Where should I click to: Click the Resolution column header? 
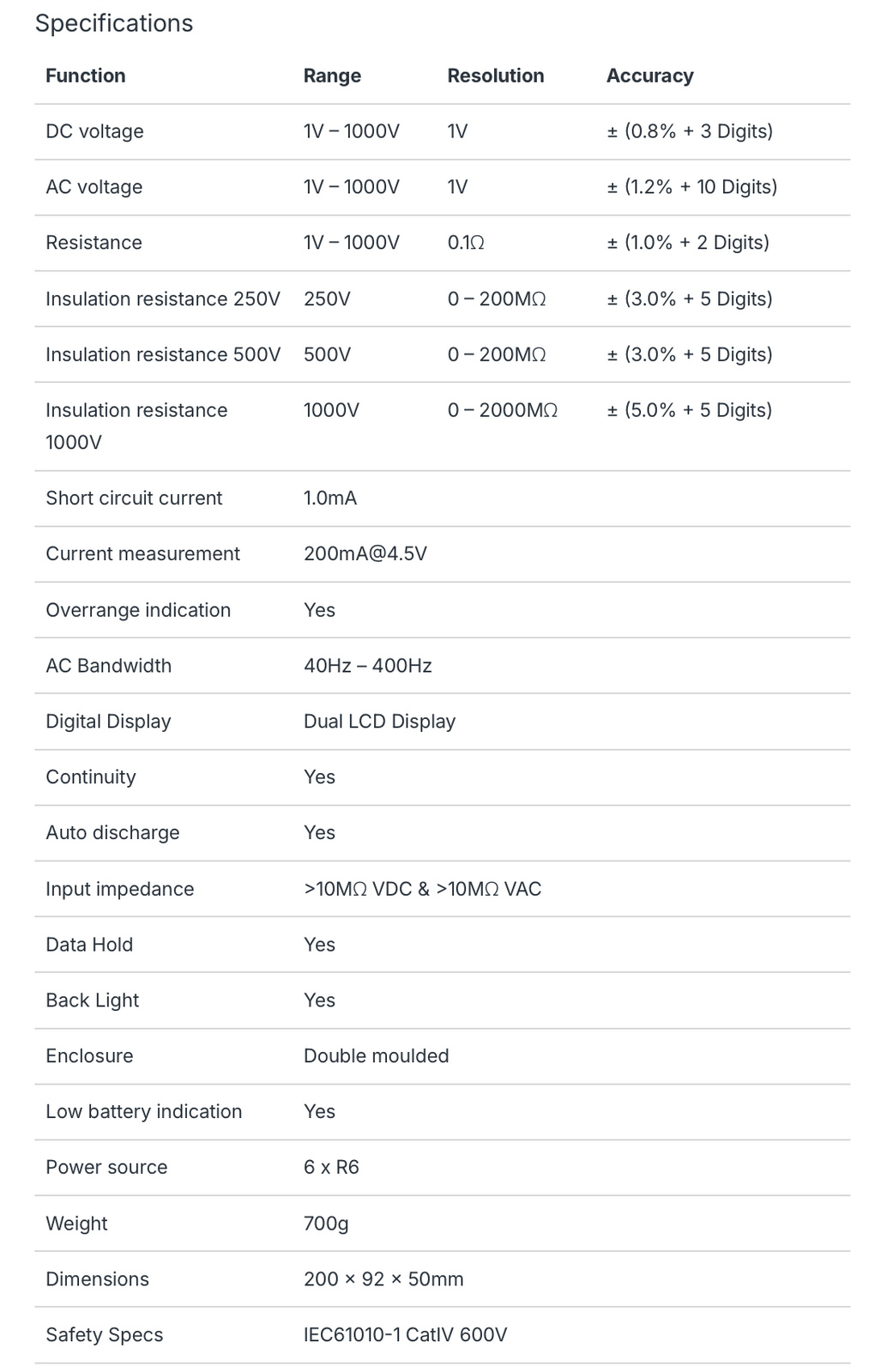(496, 76)
